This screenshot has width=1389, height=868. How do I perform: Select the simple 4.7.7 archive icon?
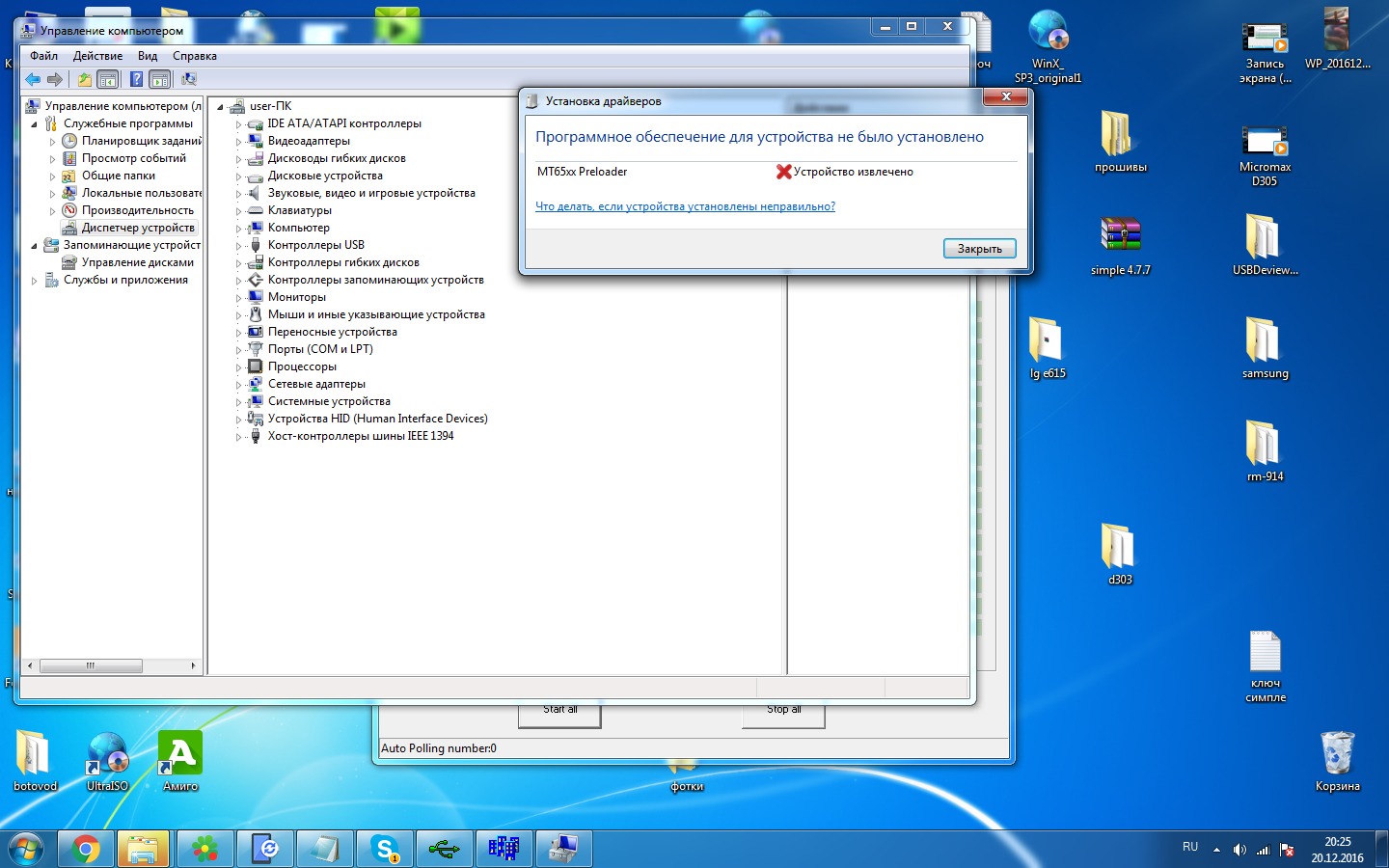[x=1120, y=236]
